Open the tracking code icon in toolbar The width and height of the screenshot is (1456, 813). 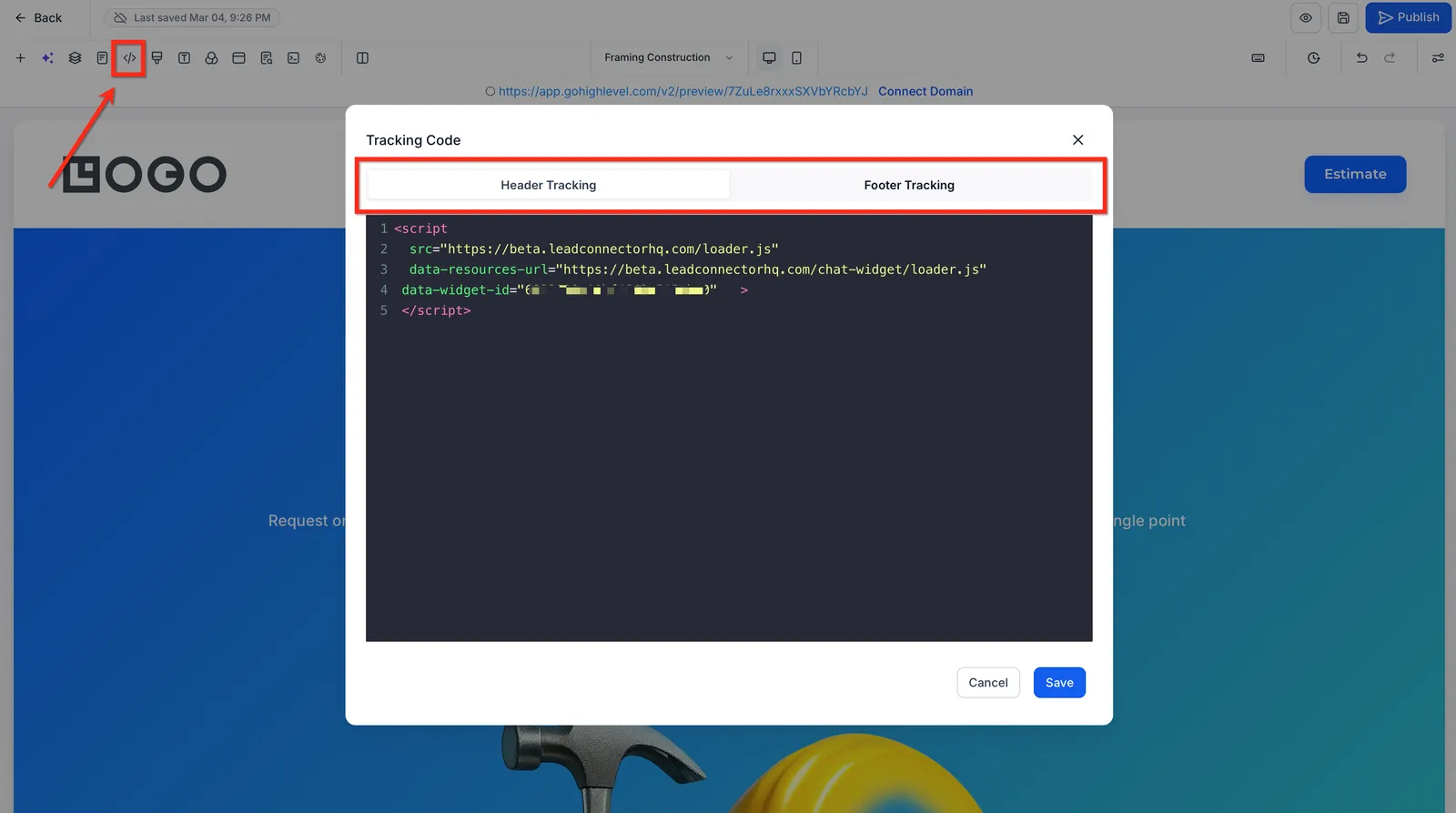pos(129,57)
